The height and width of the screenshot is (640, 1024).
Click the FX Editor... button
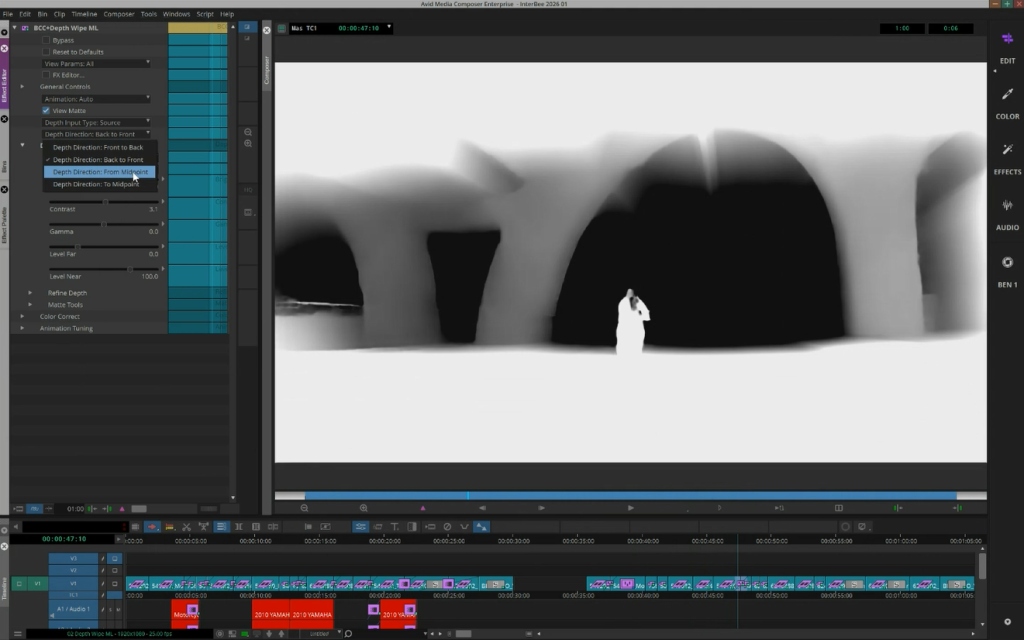coord(46,75)
